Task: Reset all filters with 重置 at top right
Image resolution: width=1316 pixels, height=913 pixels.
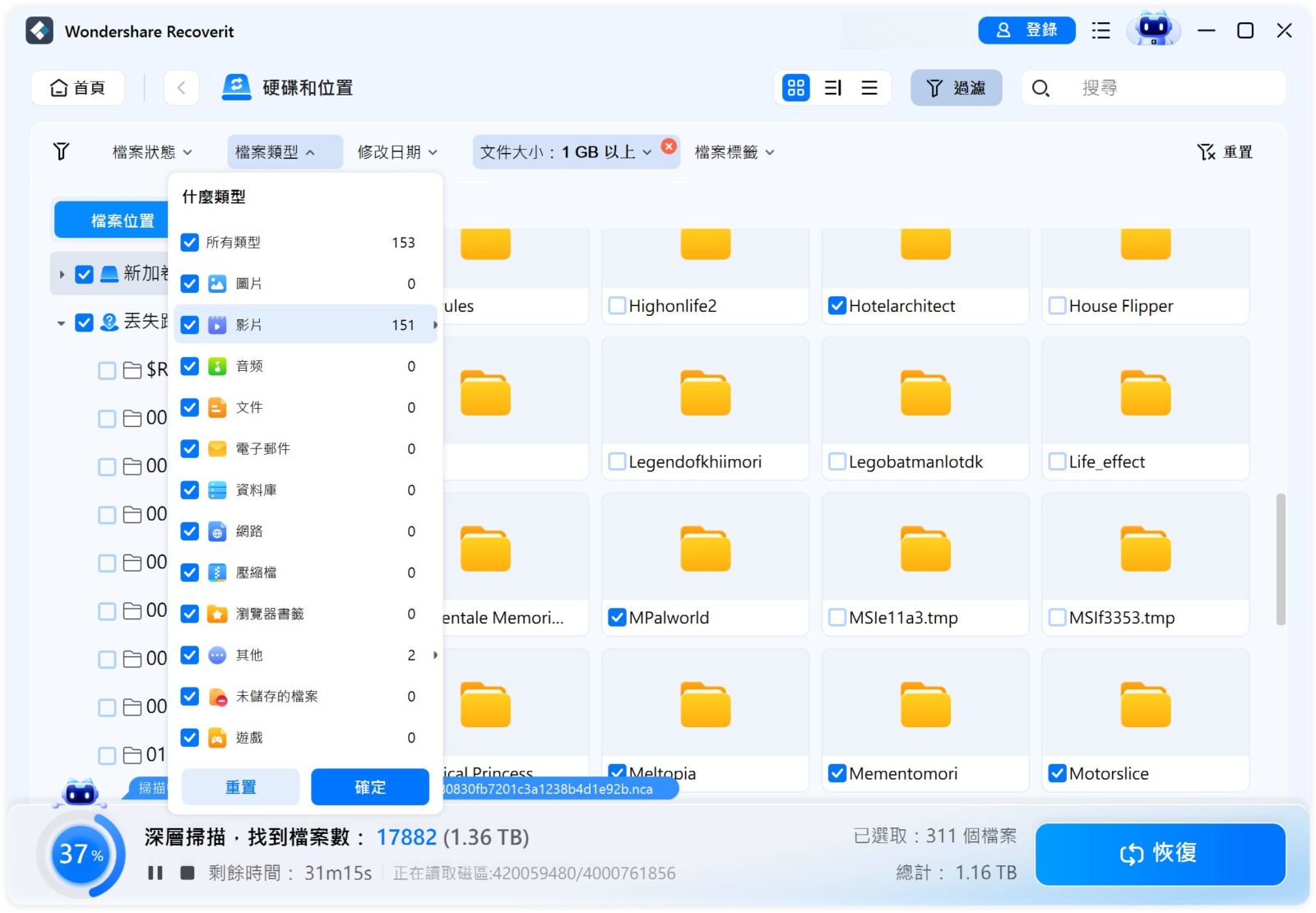Action: point(1225,152)
